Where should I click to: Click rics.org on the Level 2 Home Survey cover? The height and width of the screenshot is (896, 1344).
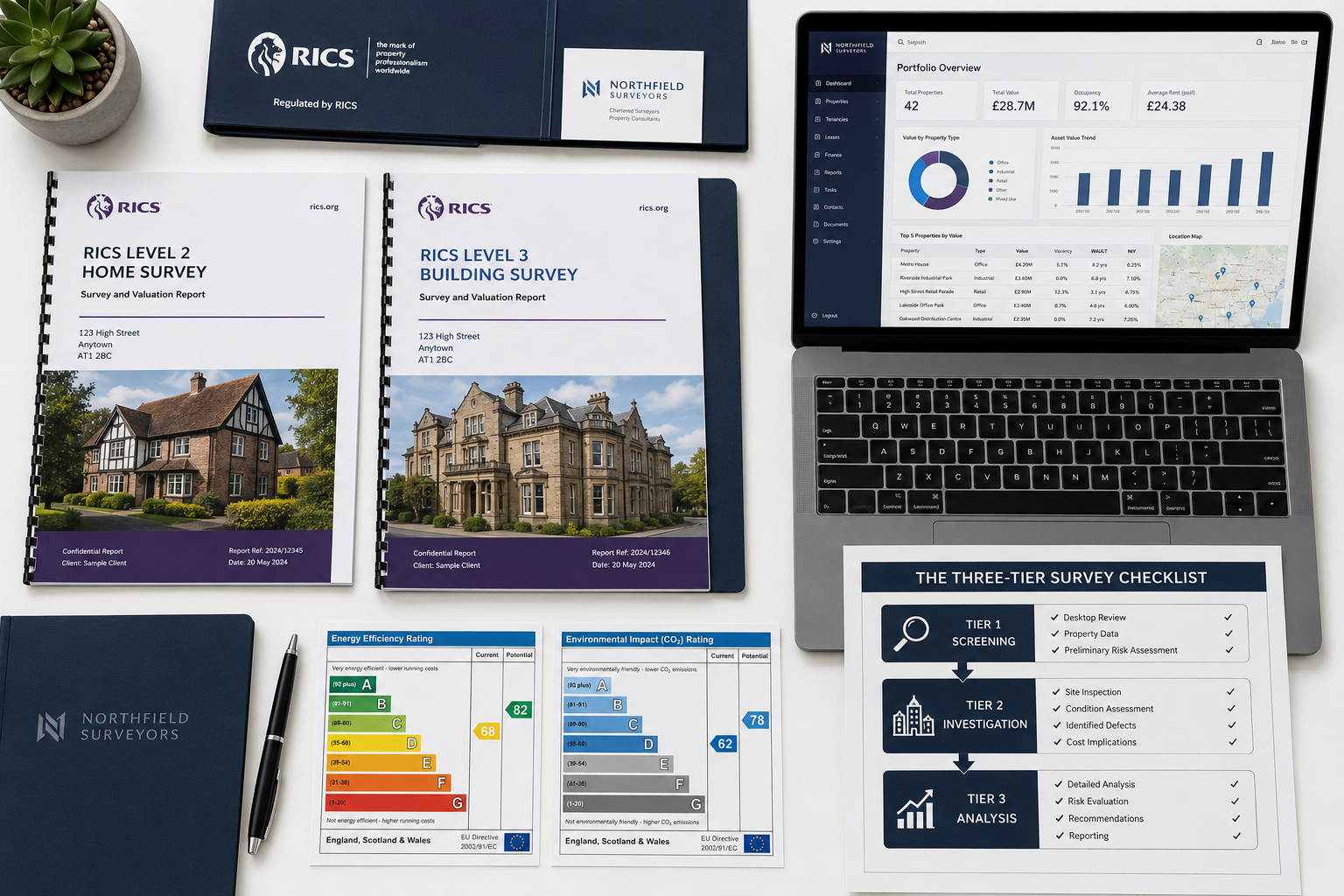click(x=324, y=207)
